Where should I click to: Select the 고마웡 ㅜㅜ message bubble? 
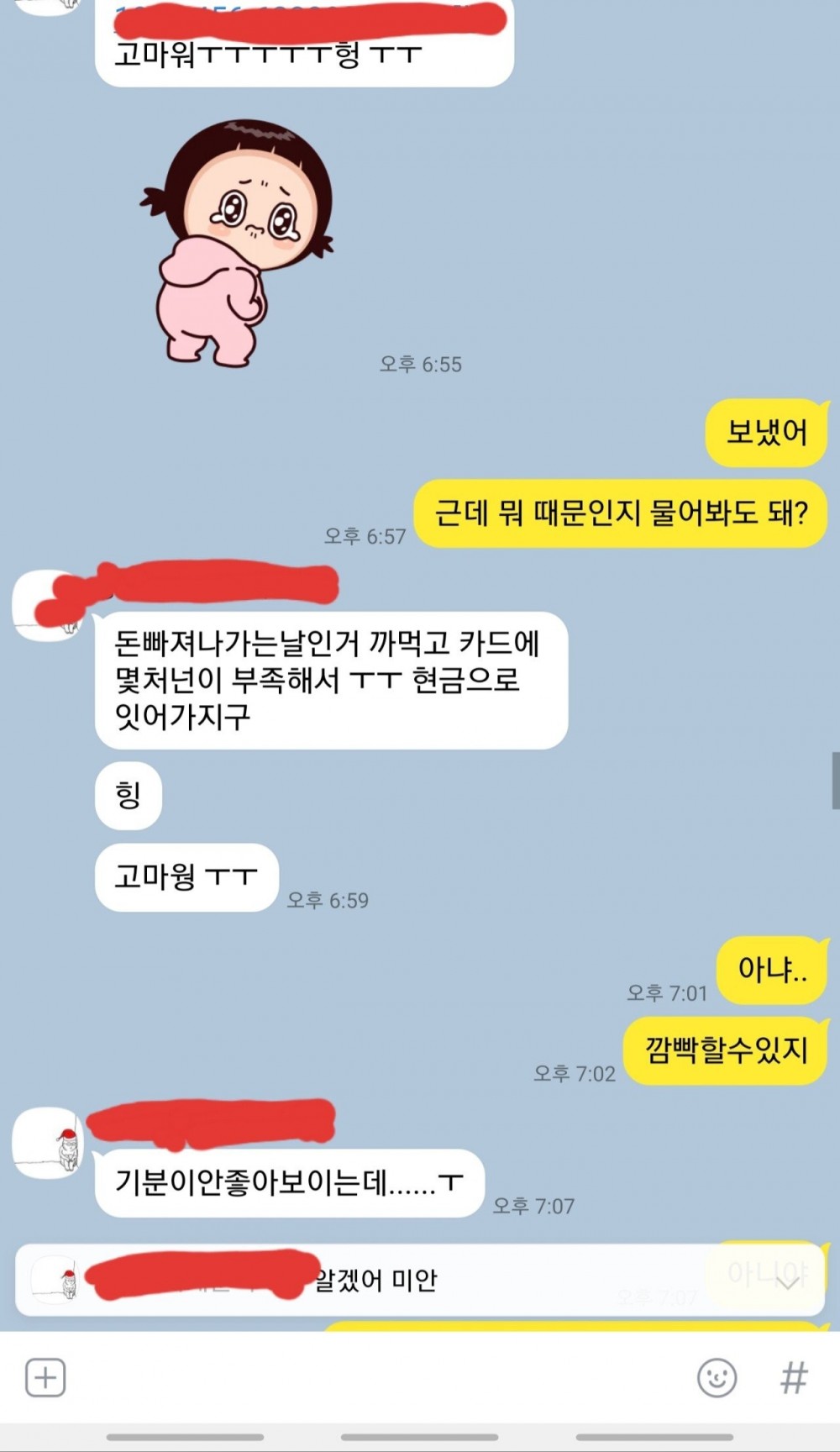pyautogui.click(x=186, y=877)
